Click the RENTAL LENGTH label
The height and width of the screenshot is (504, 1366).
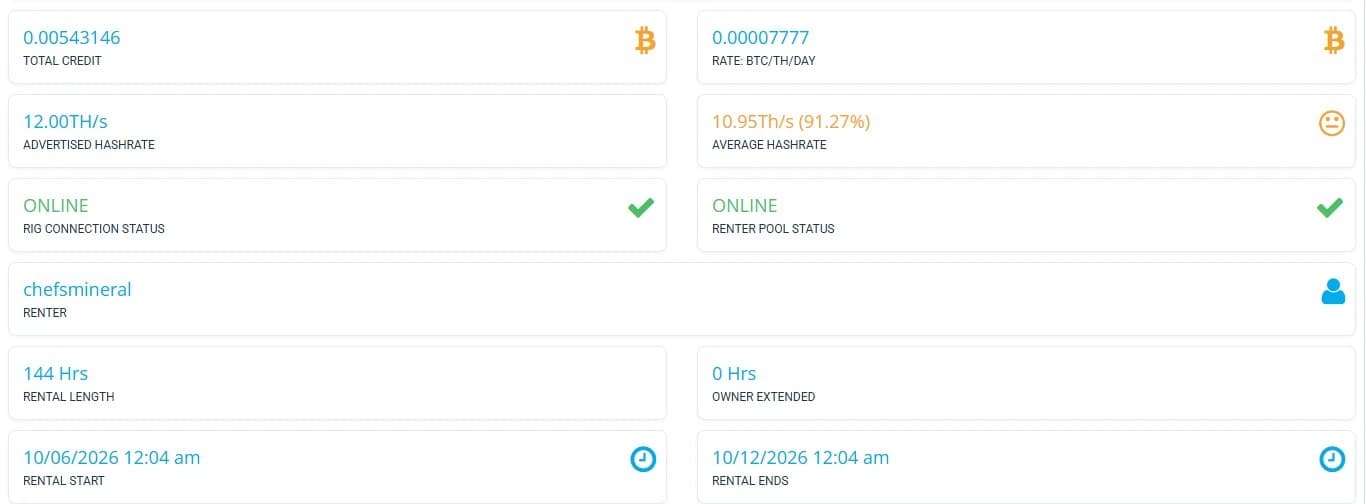(x=69, y=396)
